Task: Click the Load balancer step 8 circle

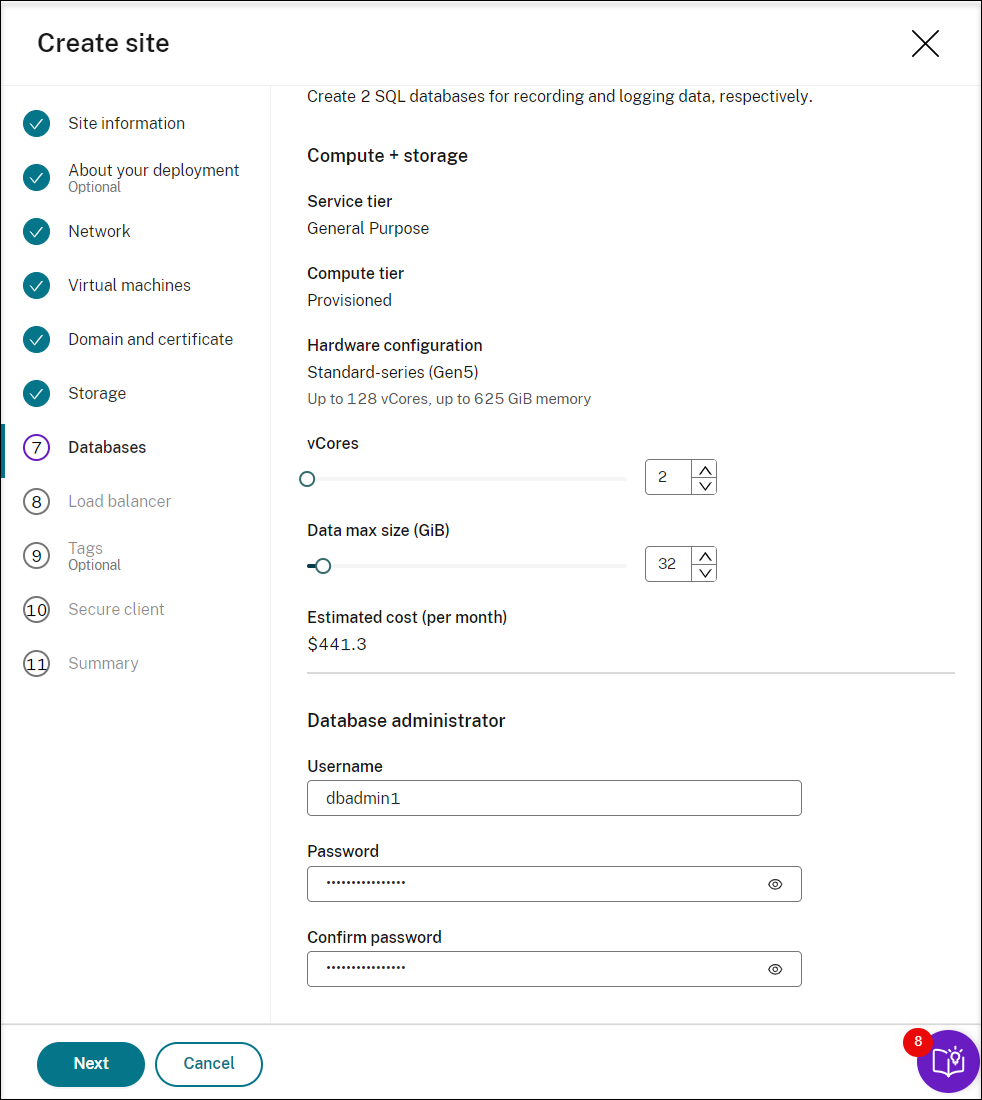Action: 36,501
